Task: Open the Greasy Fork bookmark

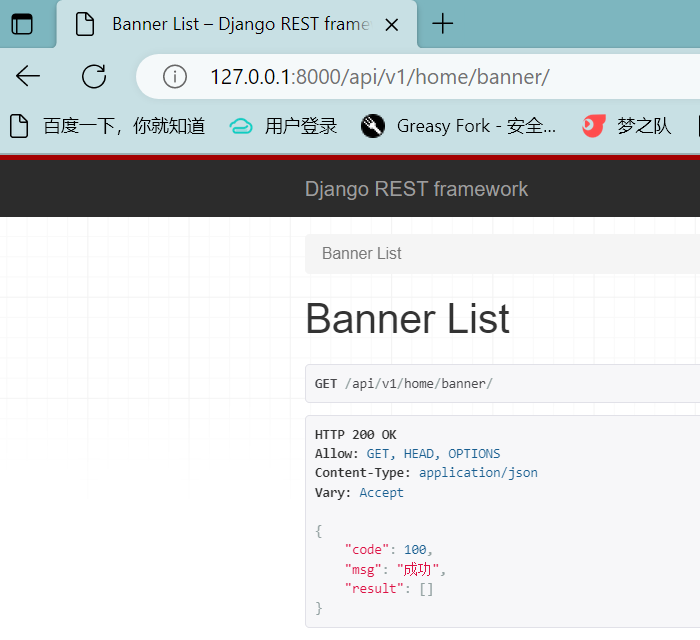Action: click(458, 126)
